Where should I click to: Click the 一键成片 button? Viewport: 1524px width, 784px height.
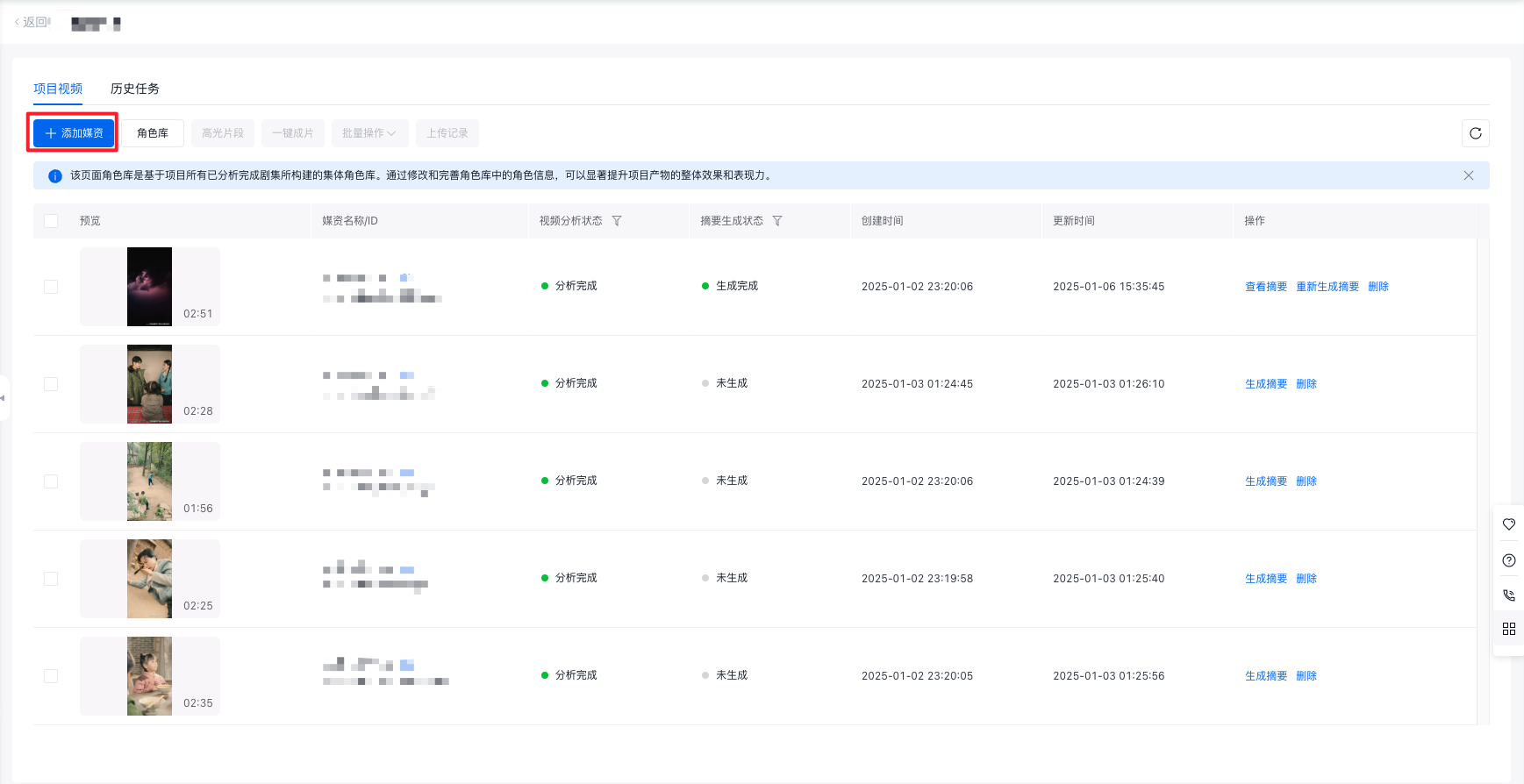click(293, 133)
